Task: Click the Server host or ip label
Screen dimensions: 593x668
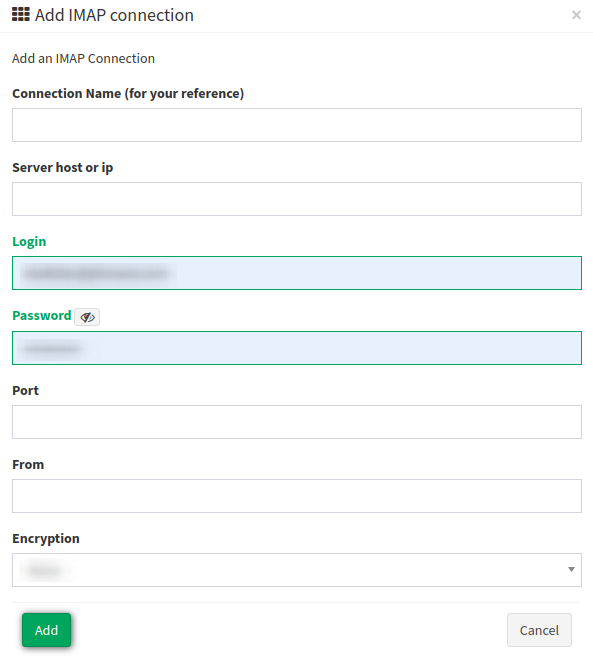Action: pos(63,167)
